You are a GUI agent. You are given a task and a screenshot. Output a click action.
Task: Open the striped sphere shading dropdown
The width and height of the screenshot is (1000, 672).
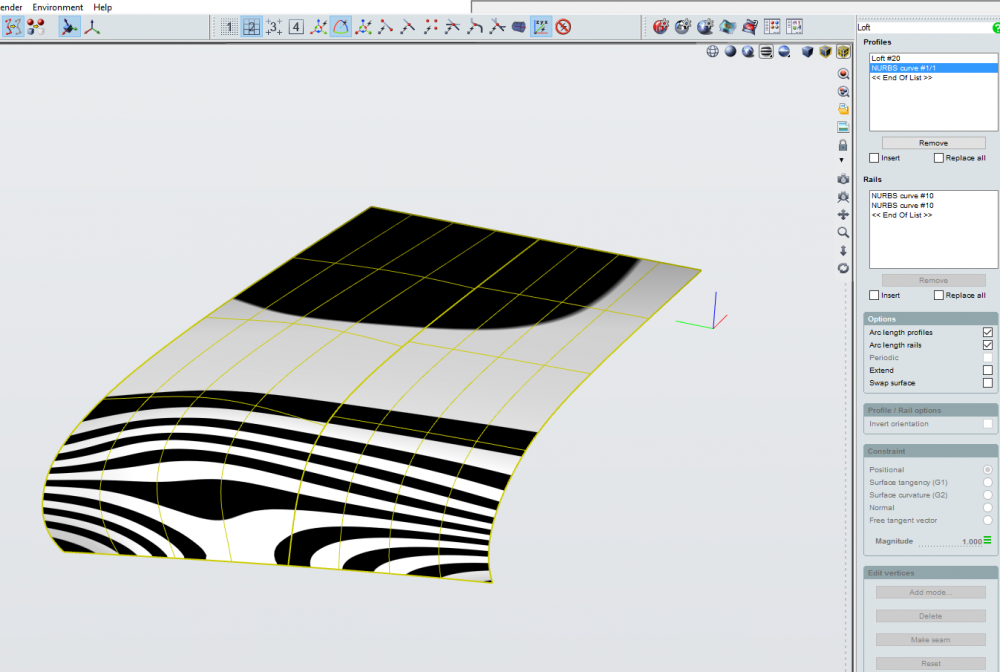[767, 52]
